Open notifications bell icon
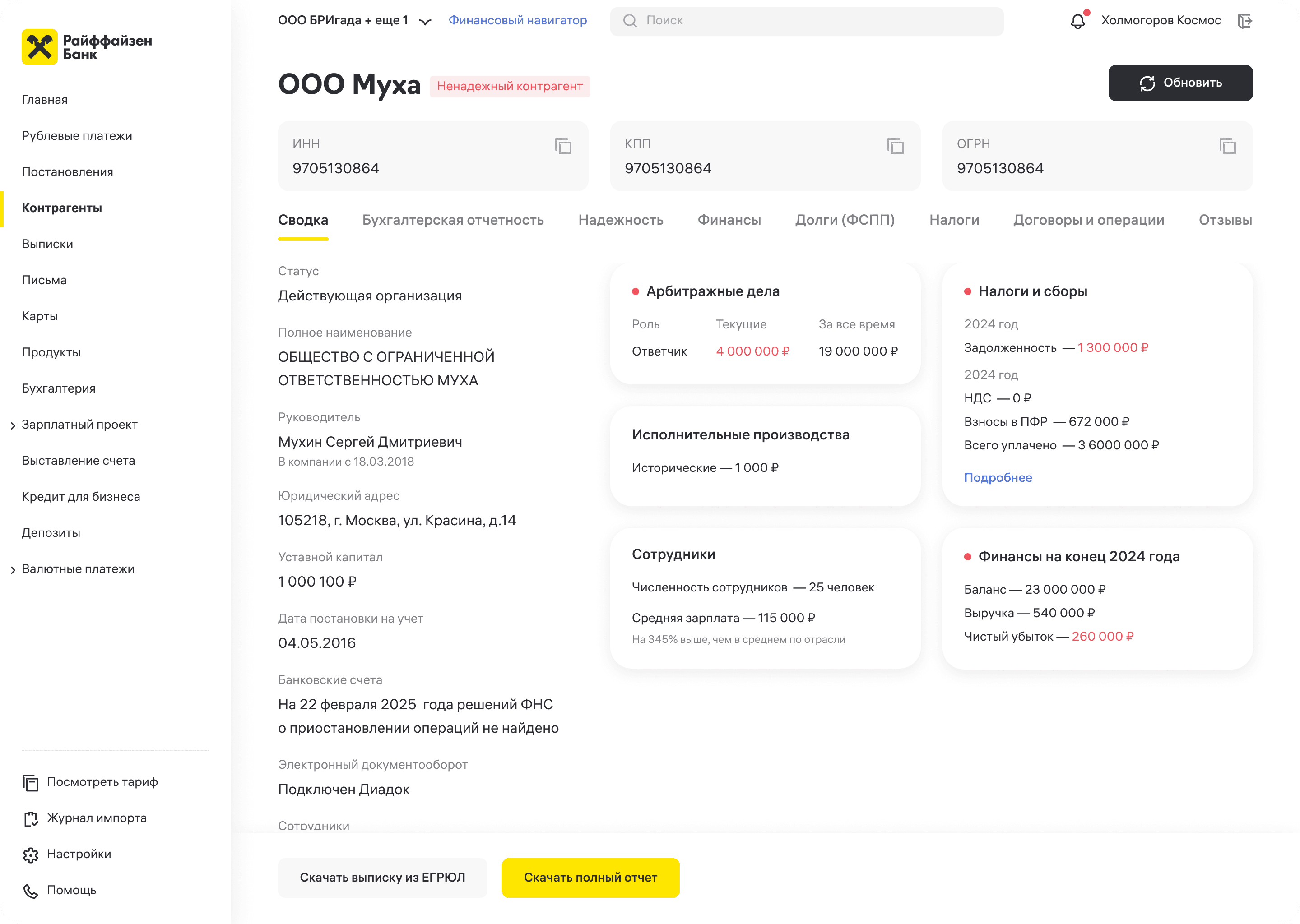1300x924 pixels. click(1077, 22)
